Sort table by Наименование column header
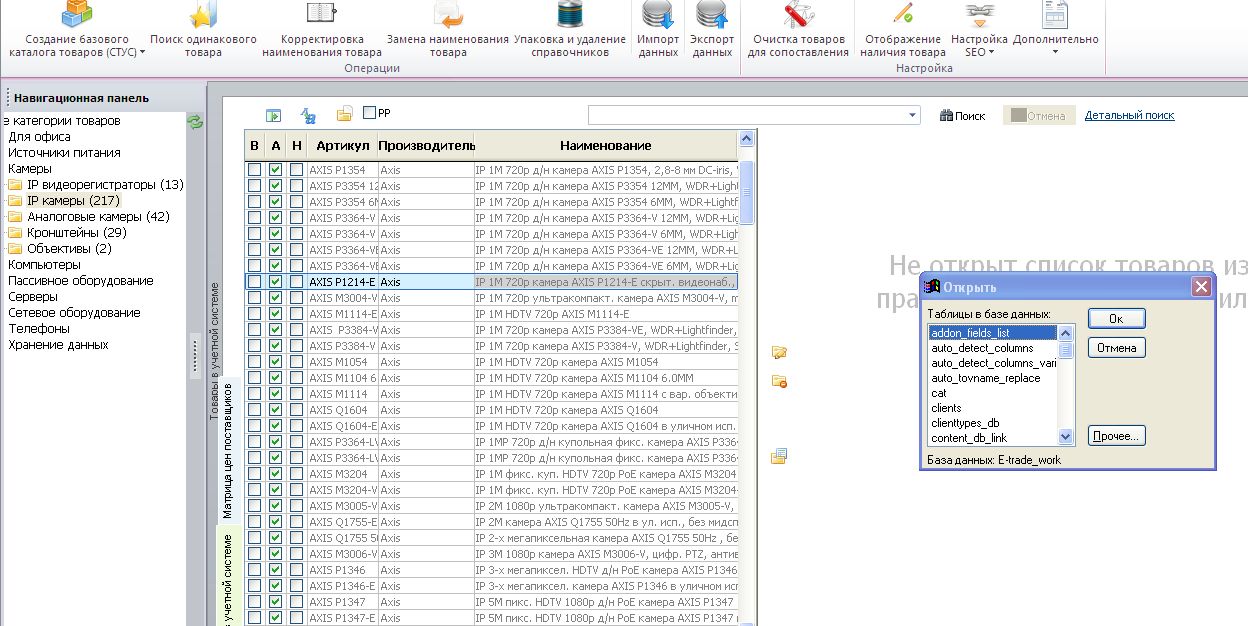 coord(606,145)
